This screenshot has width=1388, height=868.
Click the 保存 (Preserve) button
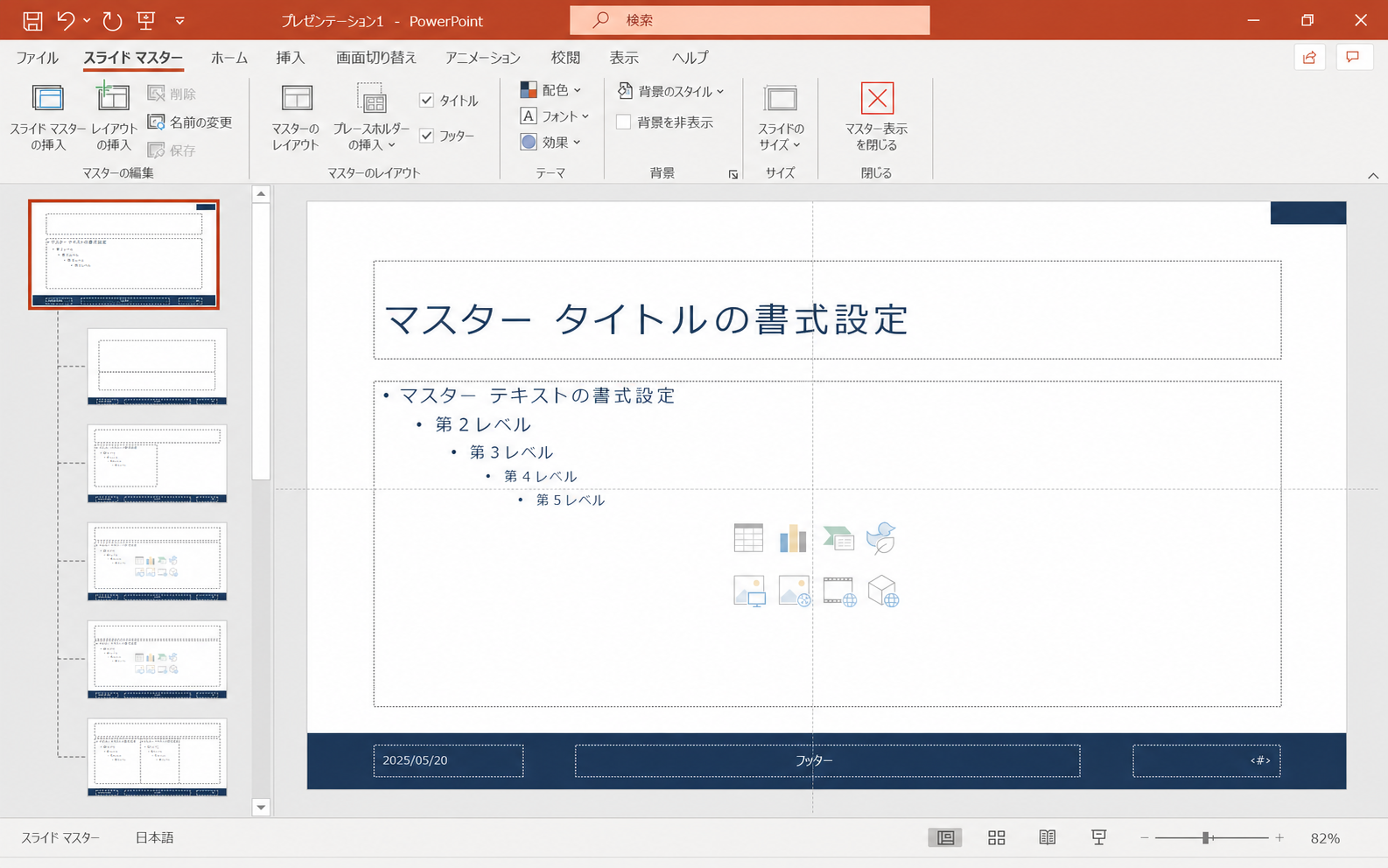[x=172, y=150]
